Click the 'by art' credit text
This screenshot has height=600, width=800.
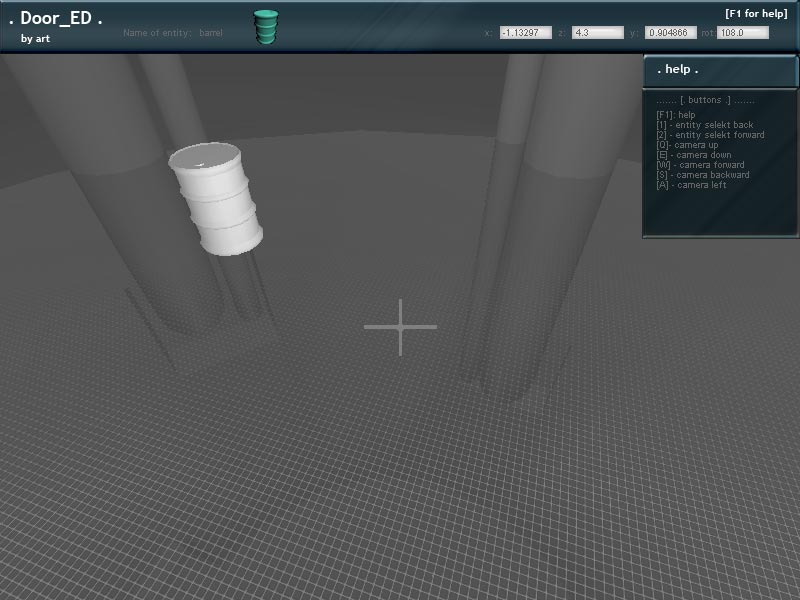[35, 39]
